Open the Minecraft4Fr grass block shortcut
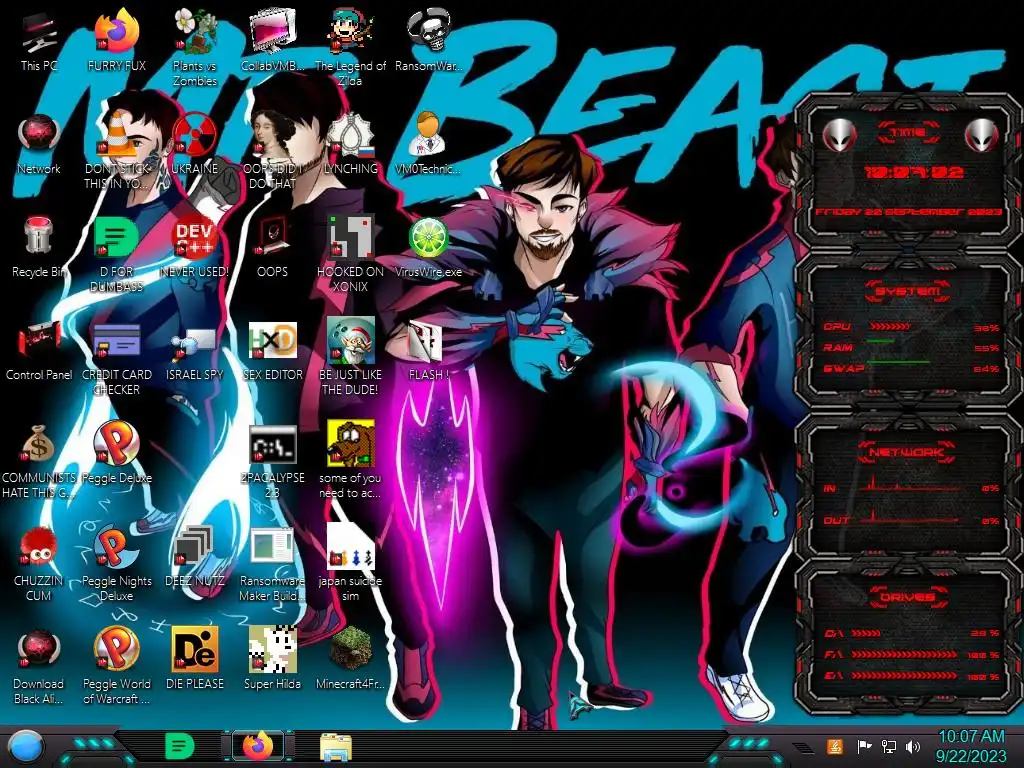 pos(350,660)
